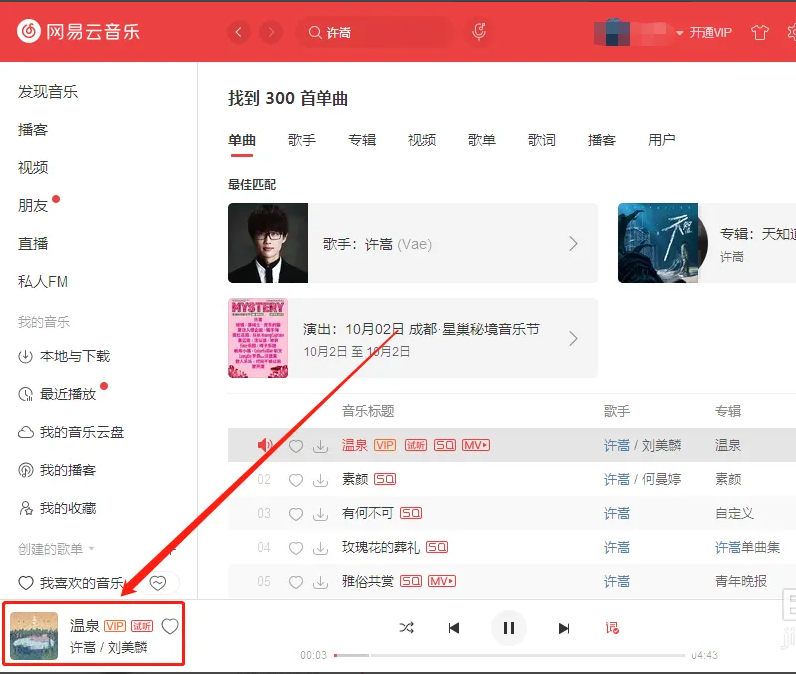
Task: Switch to the 视频 results tab
Action: 422,140
